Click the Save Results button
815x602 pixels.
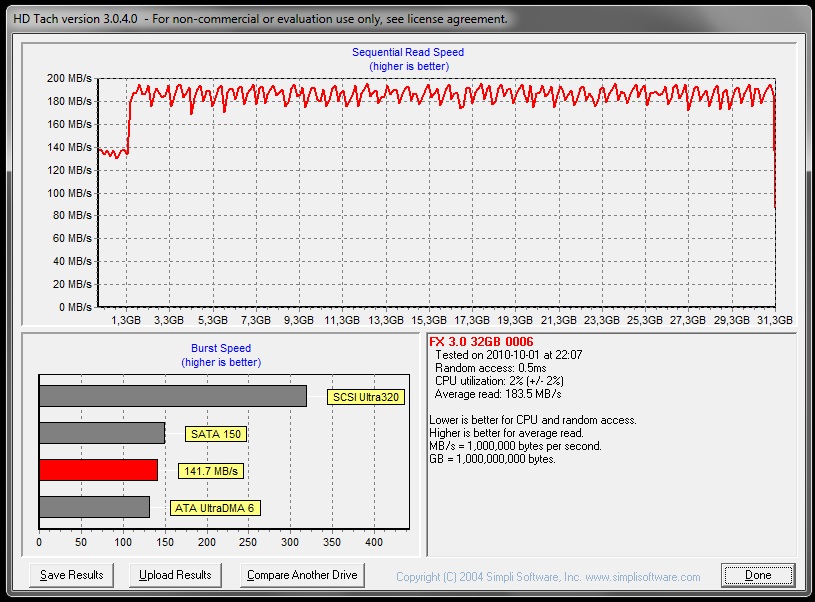coord(72,575)
